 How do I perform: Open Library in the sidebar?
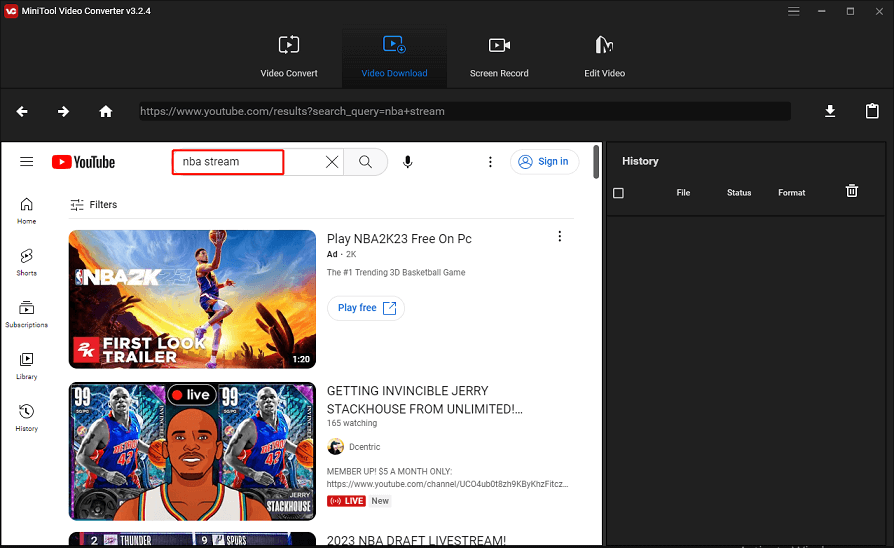[26, 366]
